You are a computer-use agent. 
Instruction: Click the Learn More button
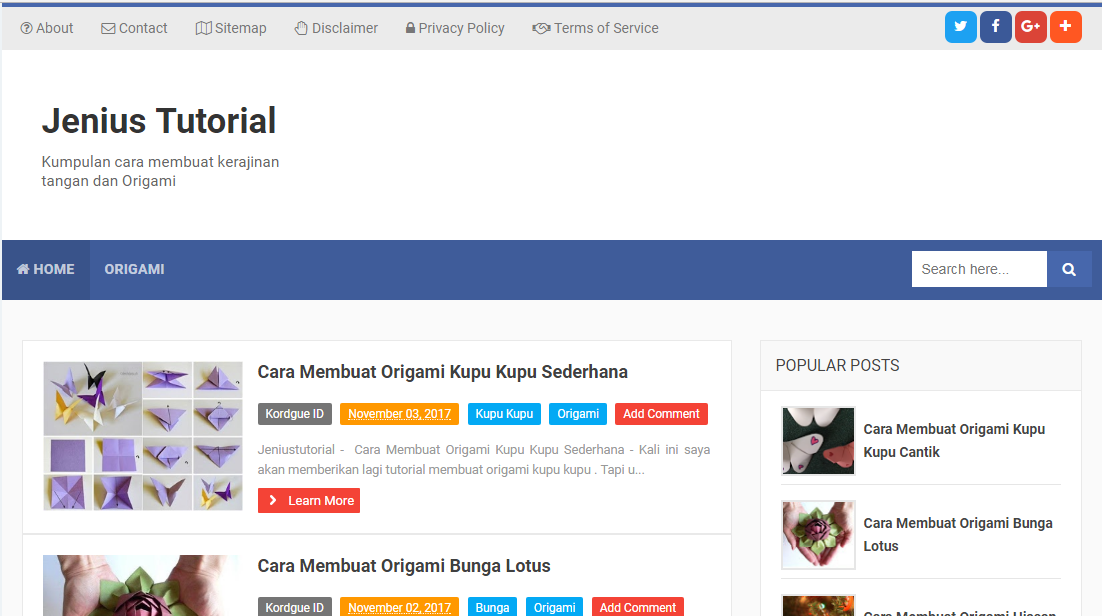pos(309,501)
